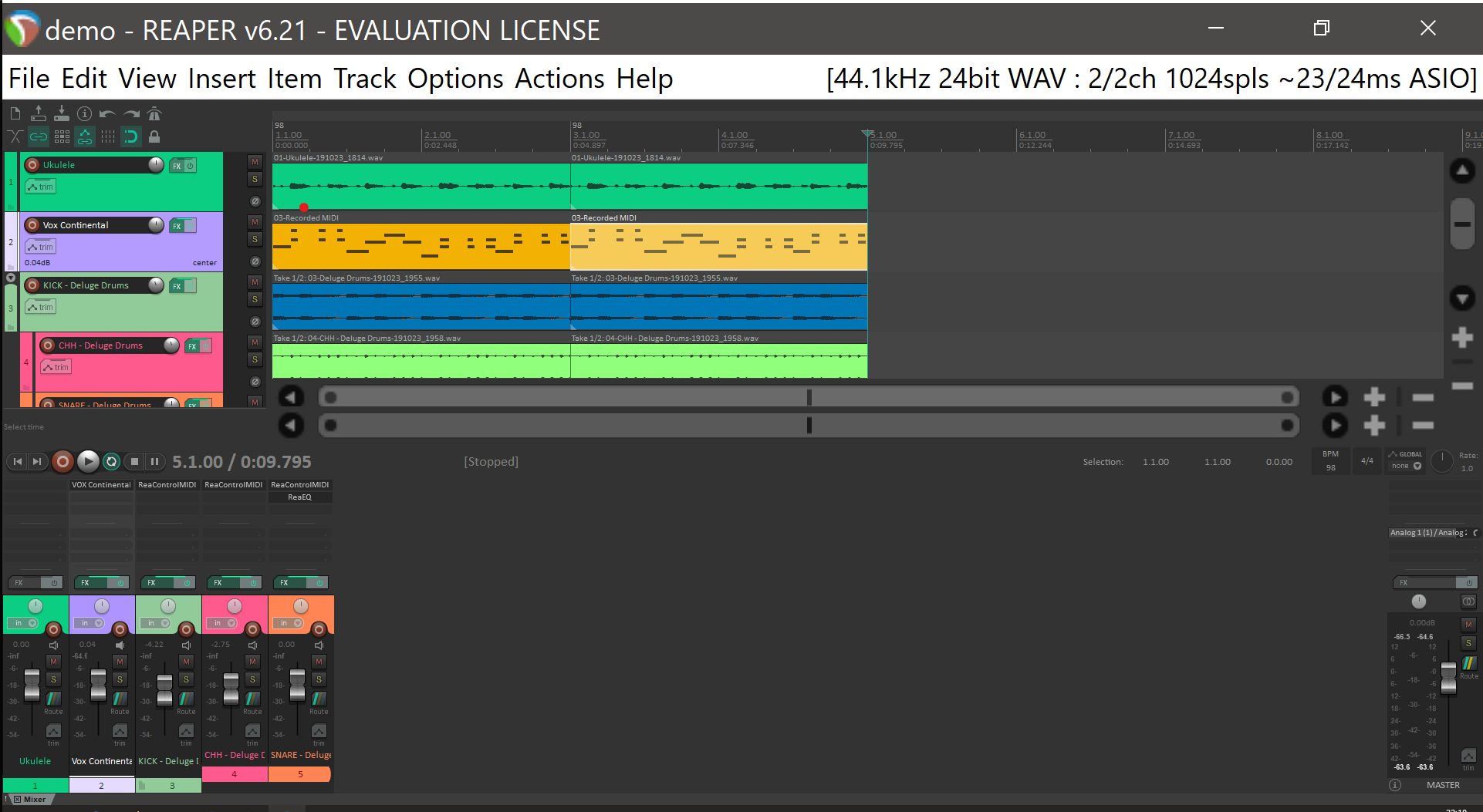The height and width of the screenshot is (812, 1483).
Task: Zoom in vertically with the plus icon
Action: click(x=1462, y=337)
